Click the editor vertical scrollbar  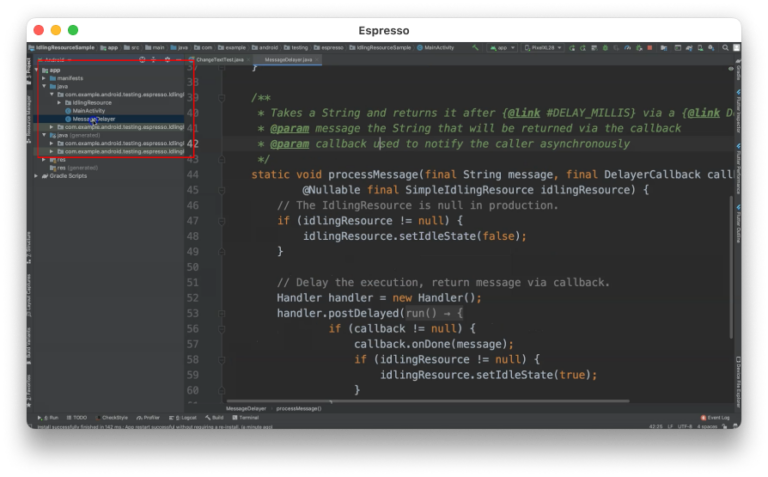(731, 267)
